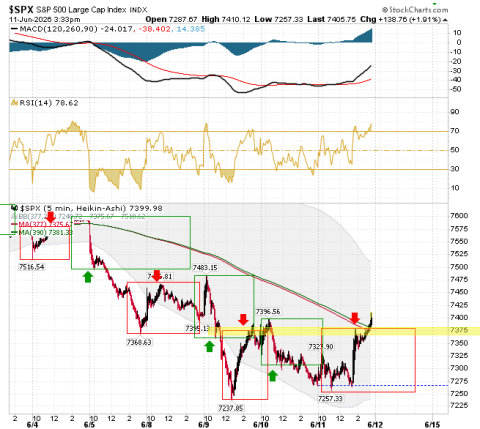Click the black MACD legend line marker
The image size is (480, 429).
[x=14, y=29]
